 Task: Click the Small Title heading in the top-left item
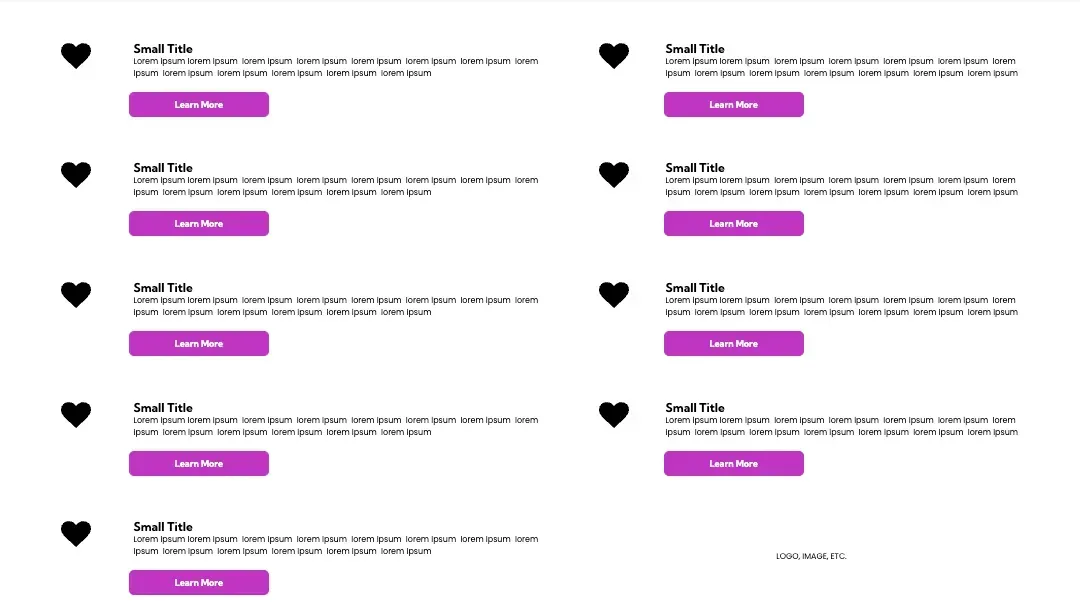163,49
